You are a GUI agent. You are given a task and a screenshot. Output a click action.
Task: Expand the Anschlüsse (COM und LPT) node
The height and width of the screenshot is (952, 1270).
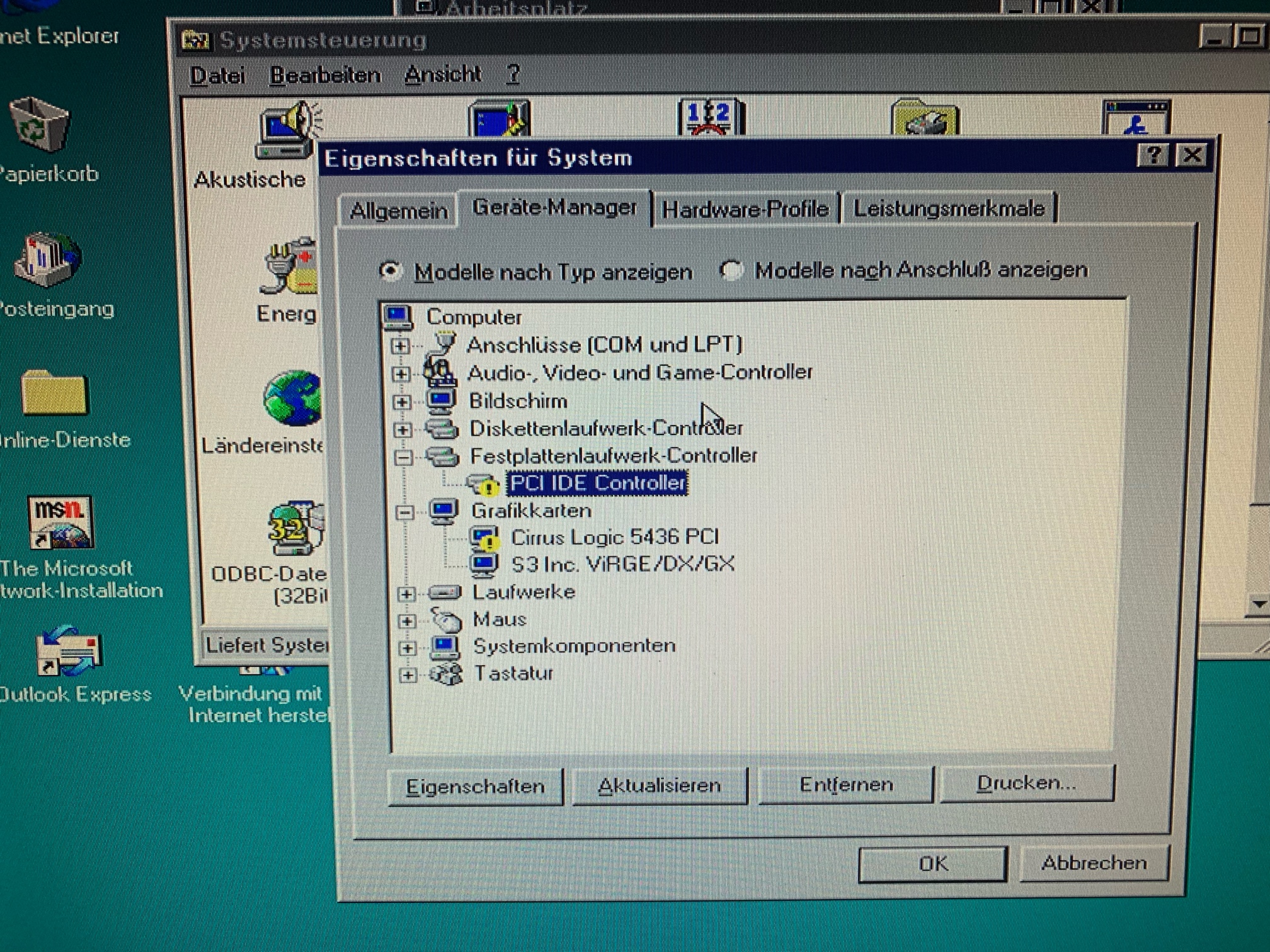pyautogui.click(x=400, y=346)
